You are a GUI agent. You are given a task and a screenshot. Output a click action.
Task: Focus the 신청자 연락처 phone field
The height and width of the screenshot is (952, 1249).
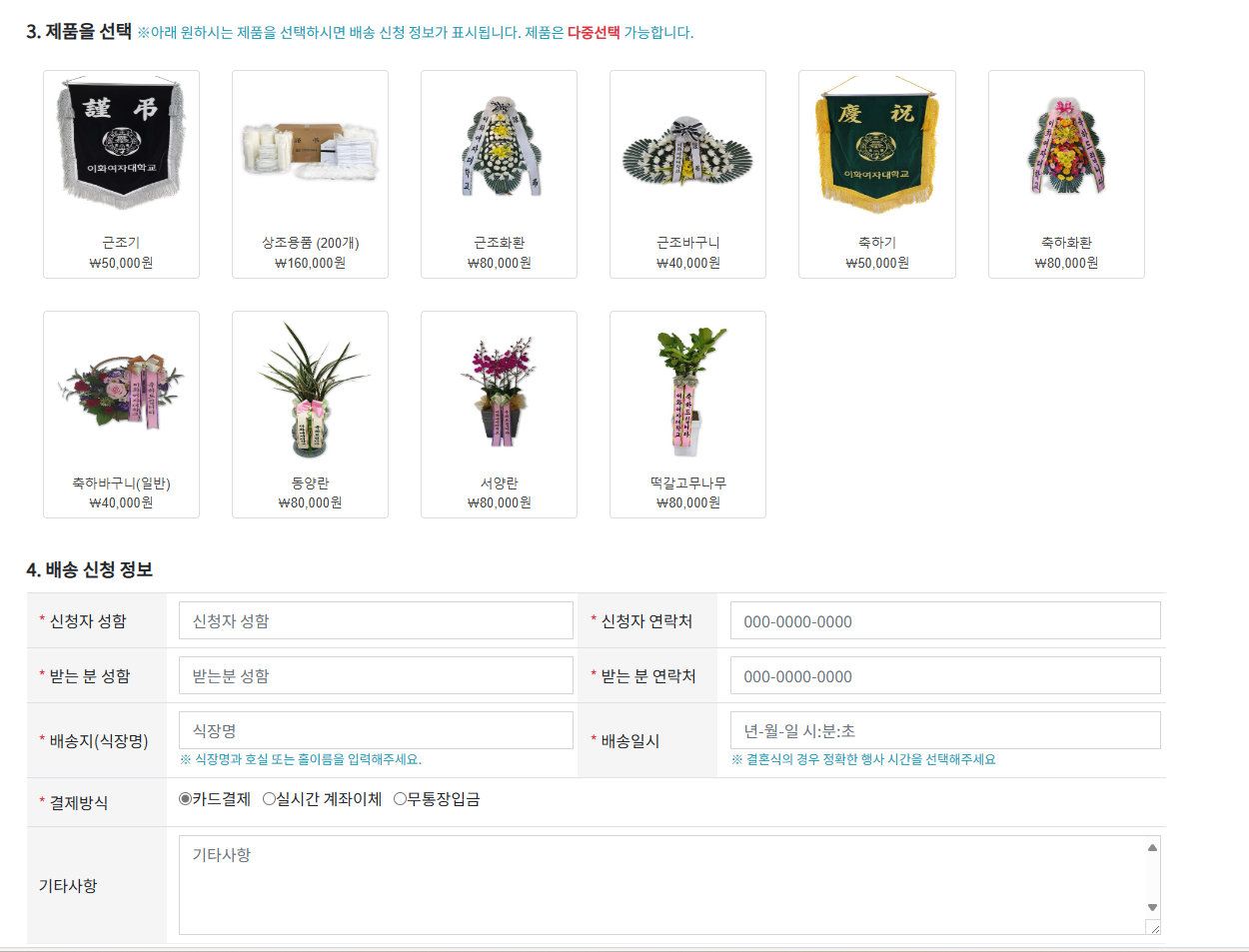click(945, 620)
